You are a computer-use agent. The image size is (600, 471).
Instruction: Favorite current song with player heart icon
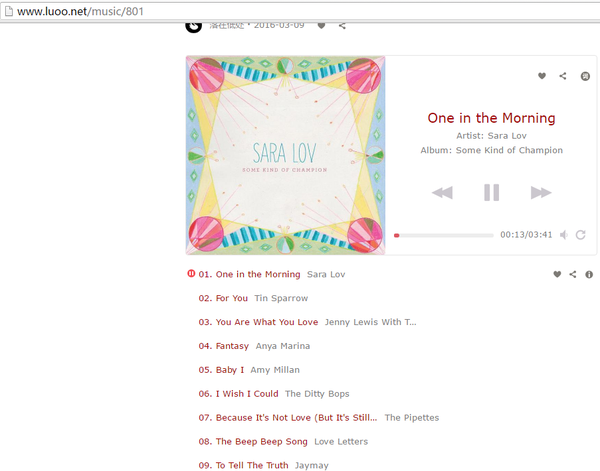click(542, 76)
